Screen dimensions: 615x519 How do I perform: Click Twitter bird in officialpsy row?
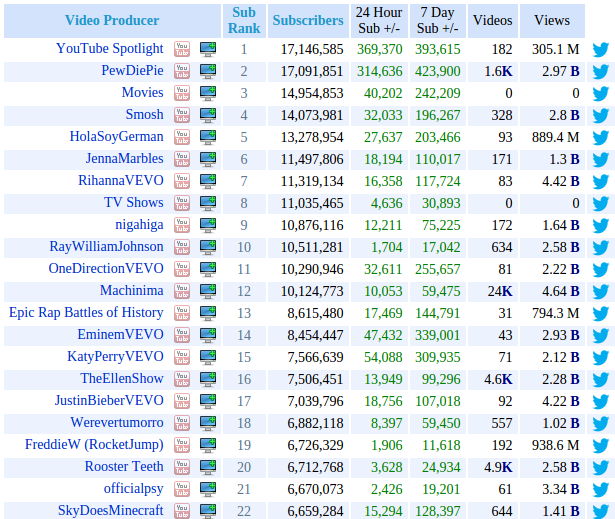click(600, 489)
